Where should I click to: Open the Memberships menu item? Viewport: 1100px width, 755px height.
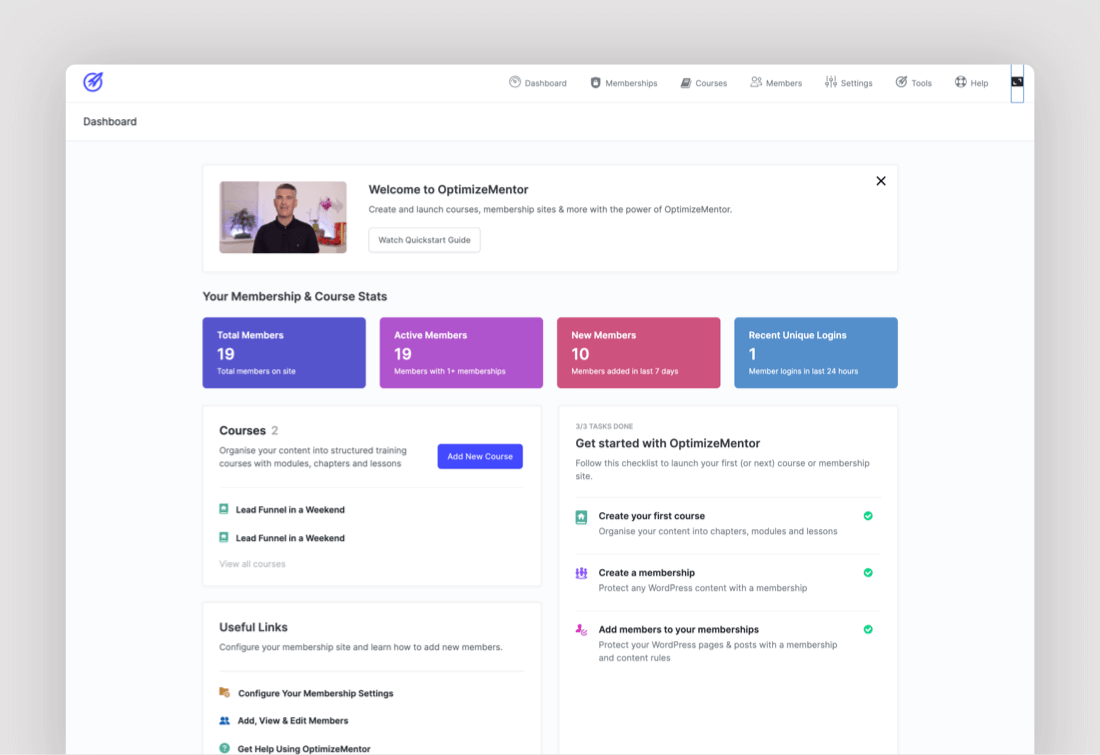coord(624,83)
